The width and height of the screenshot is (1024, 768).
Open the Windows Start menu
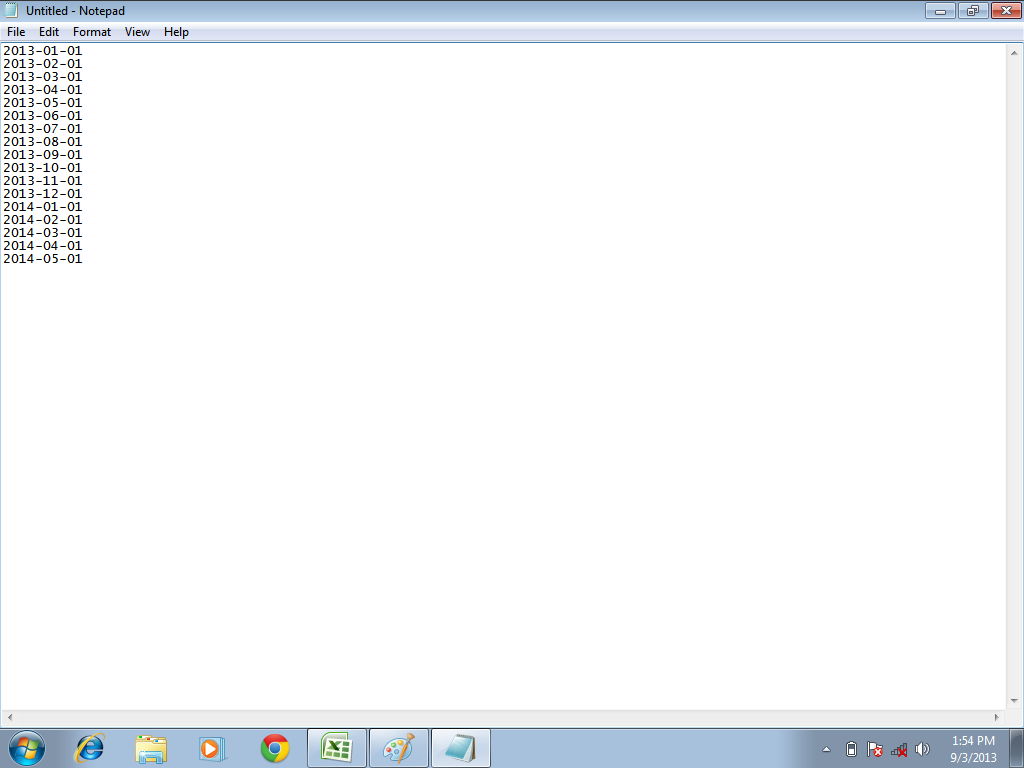point(27,748)
